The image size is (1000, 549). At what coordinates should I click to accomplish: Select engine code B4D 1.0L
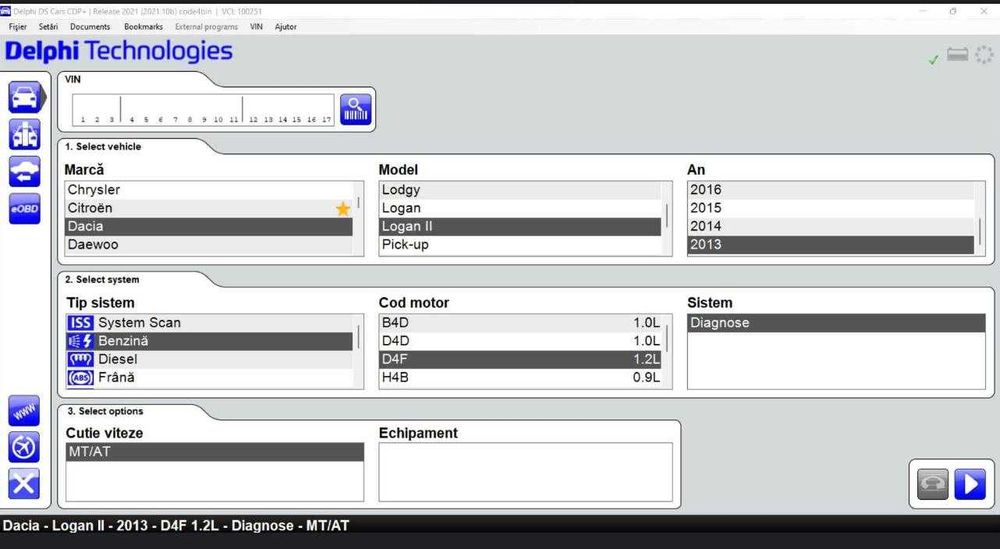pyautogui.click(x=520, y=323)
